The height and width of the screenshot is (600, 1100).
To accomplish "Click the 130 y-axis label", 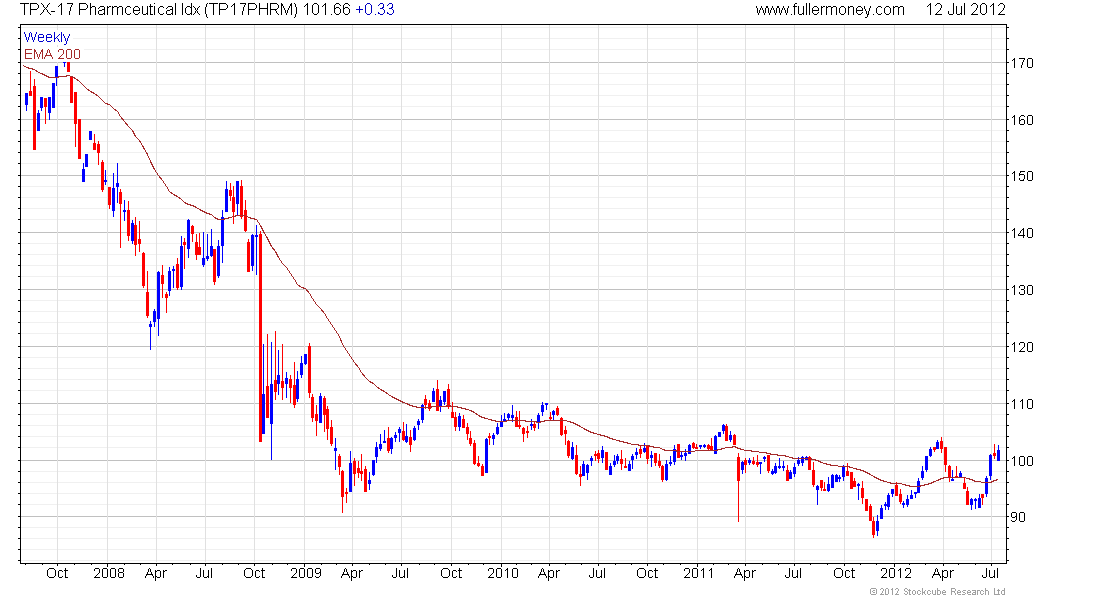I will 1022,290.
